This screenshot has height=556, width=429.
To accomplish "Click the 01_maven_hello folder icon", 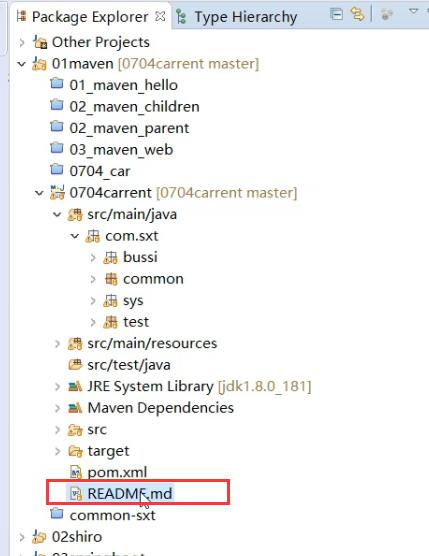I will [57, 84].
